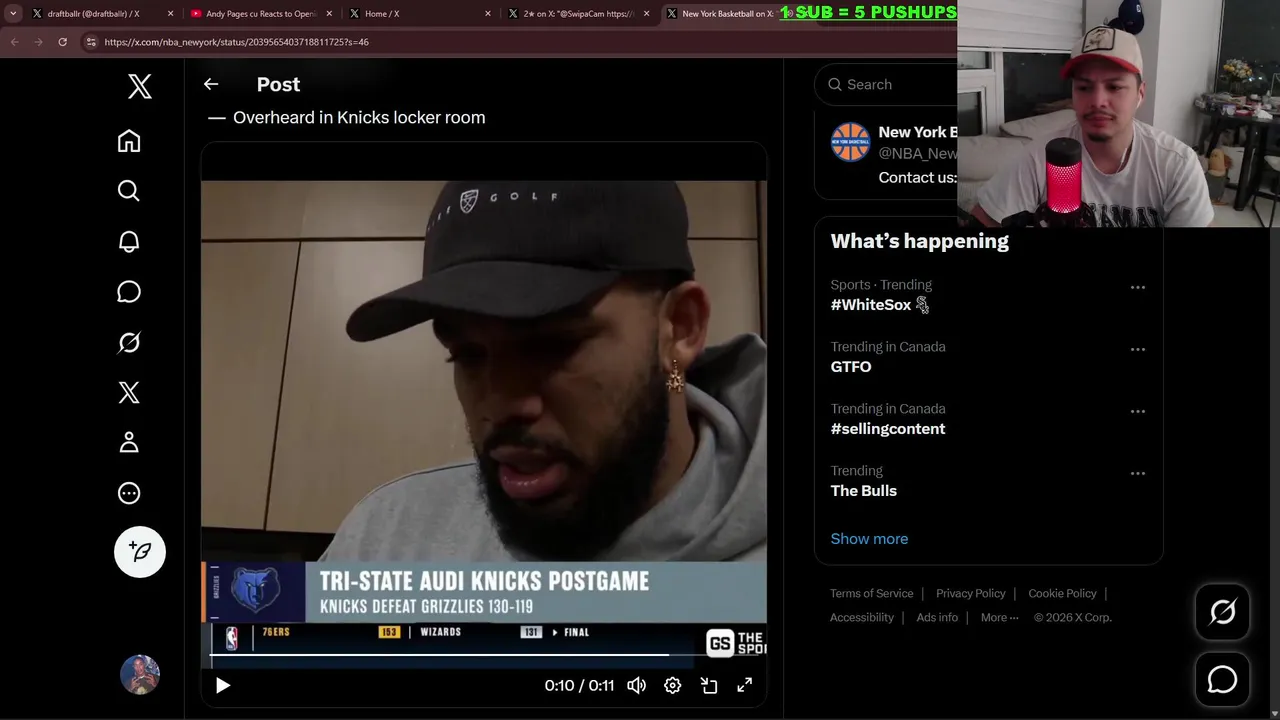Image resolution: width=1280 pixels, height=720 pixels.
Task: Close the SwipaCam X tab
Action: pyautogui.click(x=647, y=14)
